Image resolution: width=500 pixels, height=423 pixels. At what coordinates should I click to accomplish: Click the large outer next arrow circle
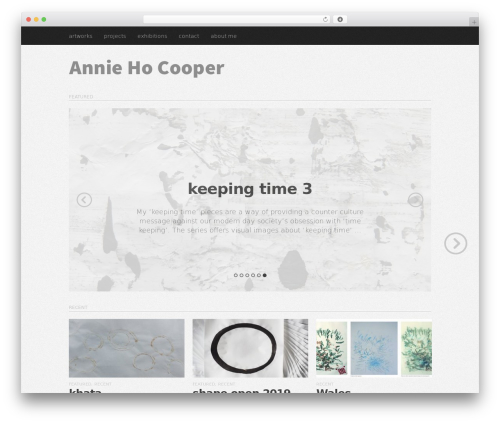coord(456,244)
